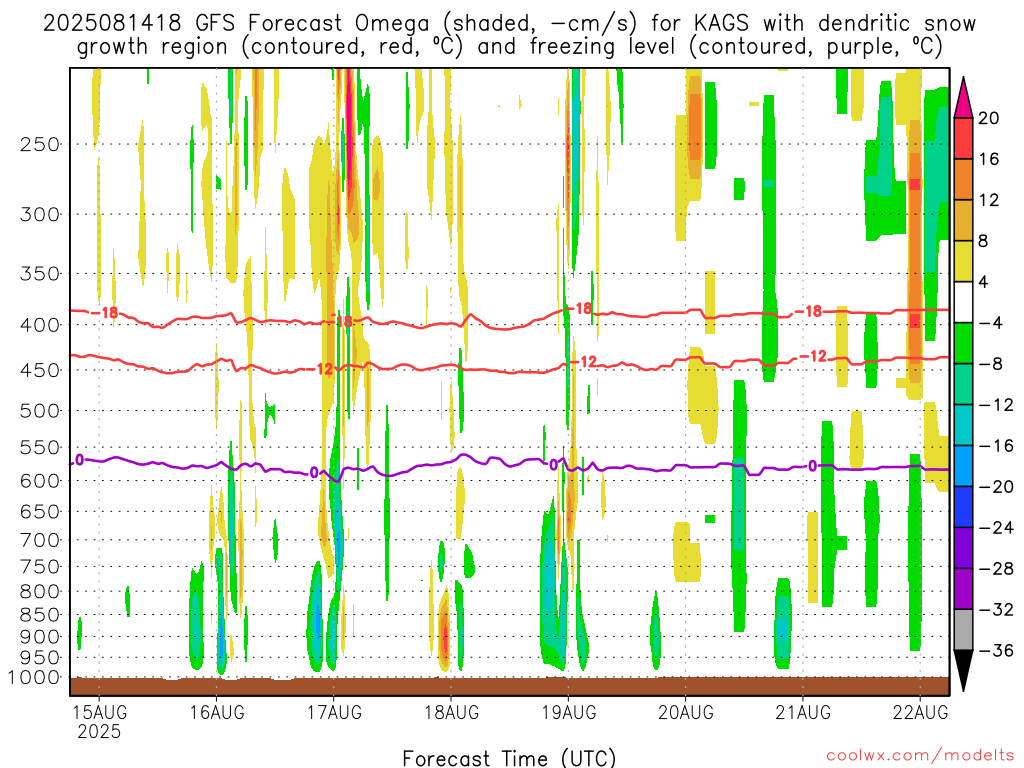Image resolution: width=1024 pixels, height=768 pixels.
Task: Select the chart title line starting '2025081418 GFS Forecast'
Action: click(509, 24)
